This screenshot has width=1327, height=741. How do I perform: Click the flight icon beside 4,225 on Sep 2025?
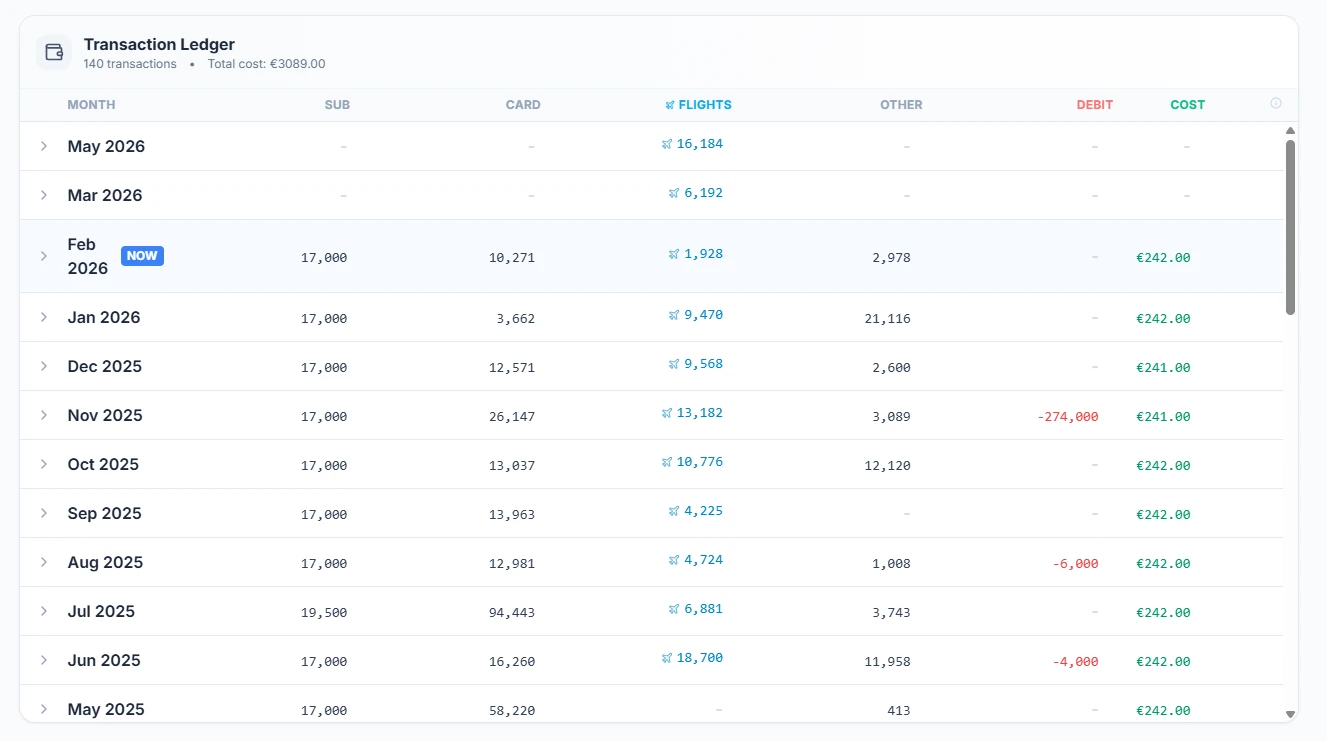point(673,510)
